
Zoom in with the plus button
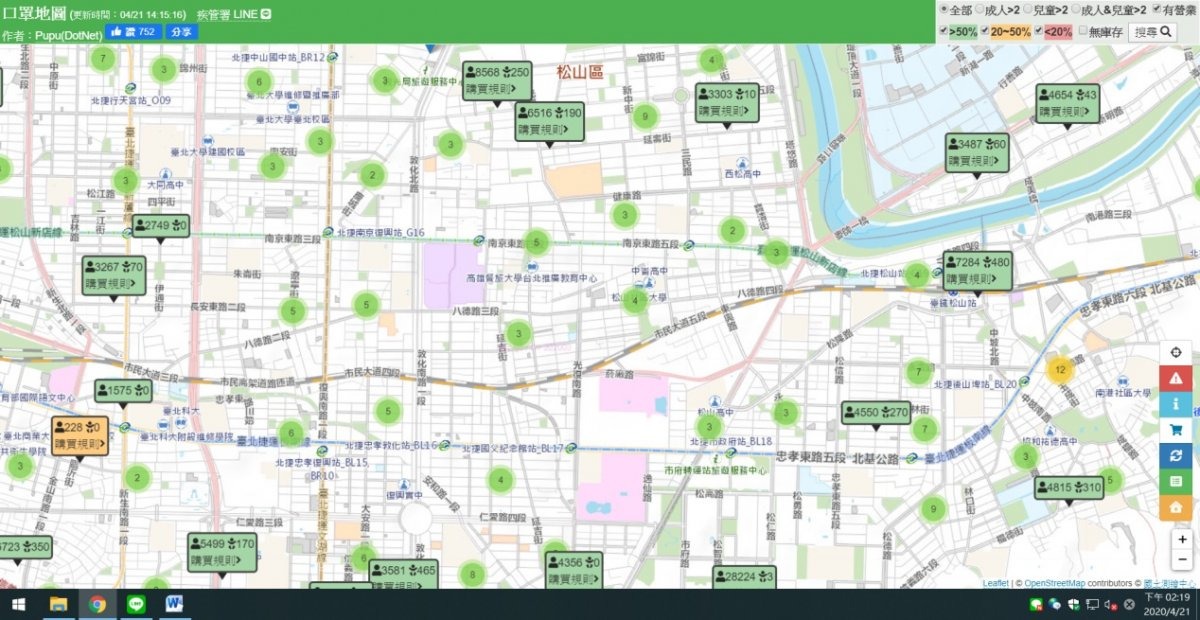point(1182,538)
